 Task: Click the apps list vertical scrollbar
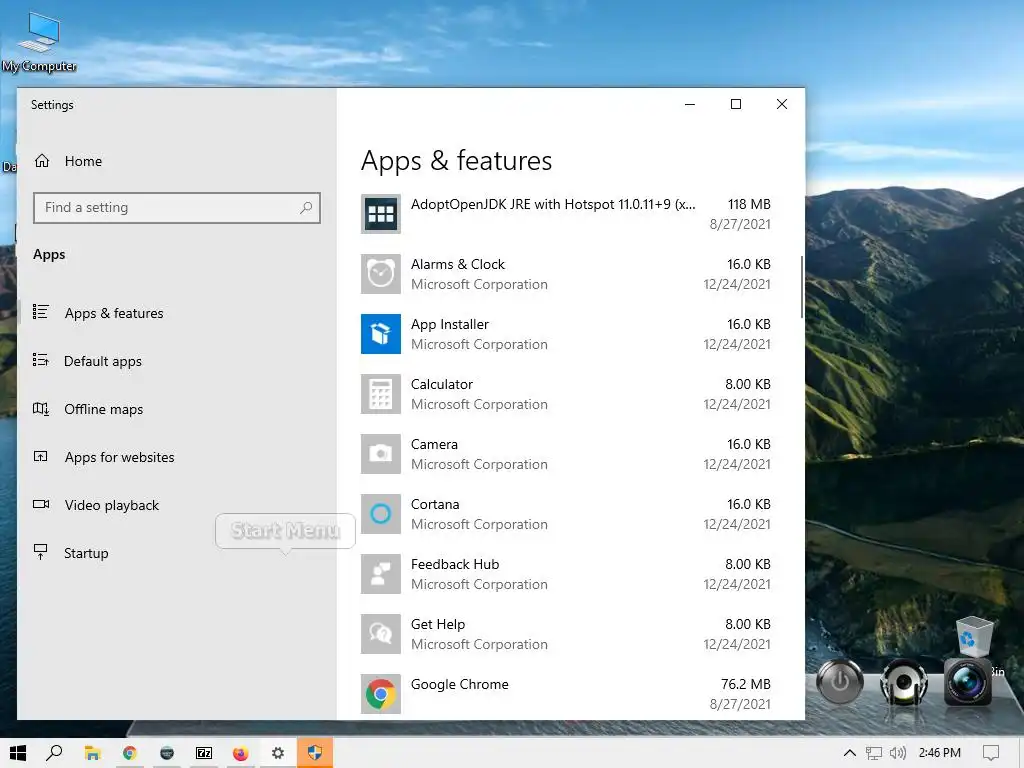point(801,287)
